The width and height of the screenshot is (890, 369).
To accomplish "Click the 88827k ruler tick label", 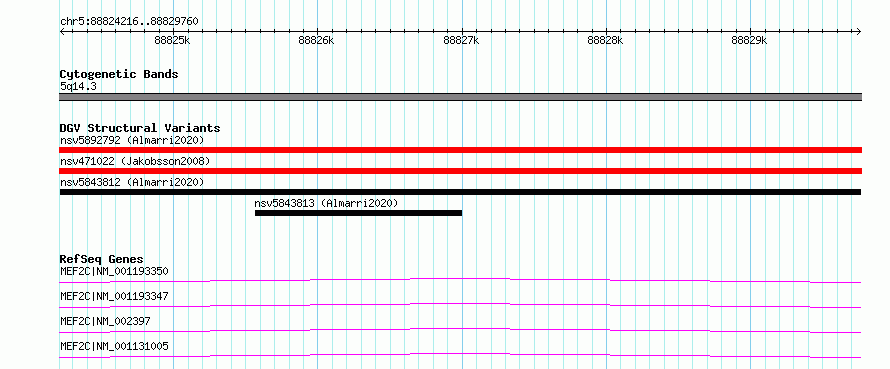I will pyautogui.click(x=461, y=40).
